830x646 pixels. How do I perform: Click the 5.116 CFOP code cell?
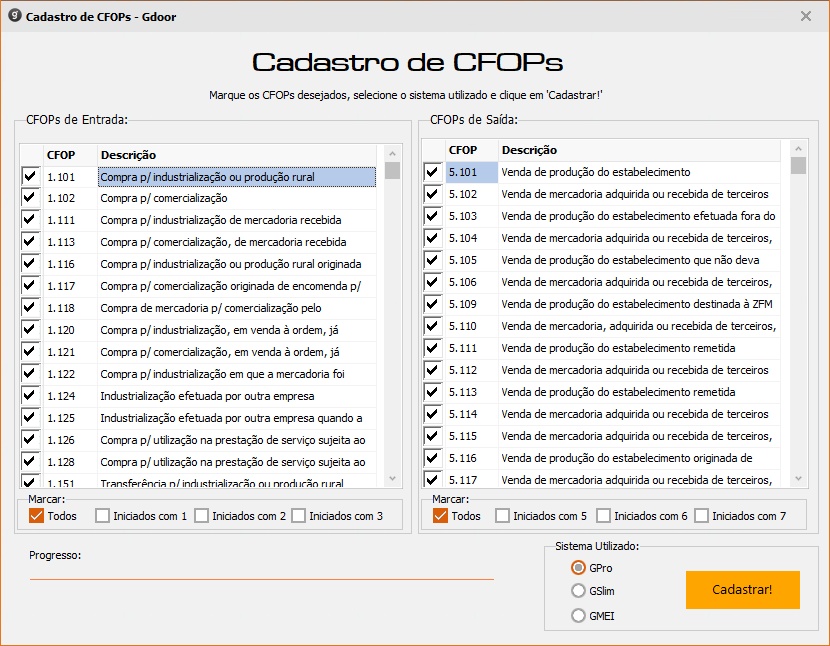[472, 458]
